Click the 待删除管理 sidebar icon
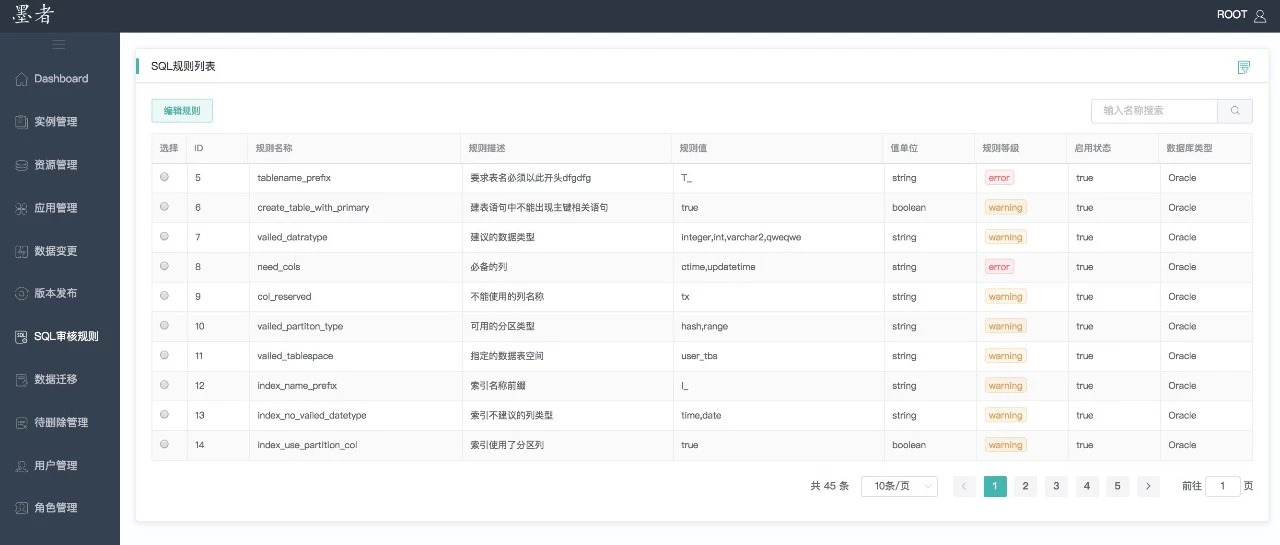This screenshot has width=1280, height=545. coord(22,423)
